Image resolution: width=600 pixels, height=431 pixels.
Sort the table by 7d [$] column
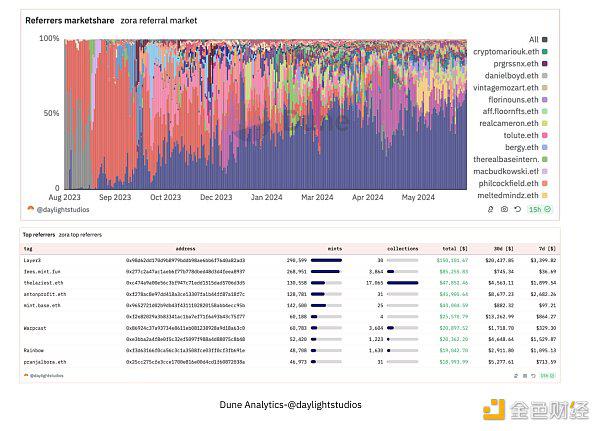547,249
